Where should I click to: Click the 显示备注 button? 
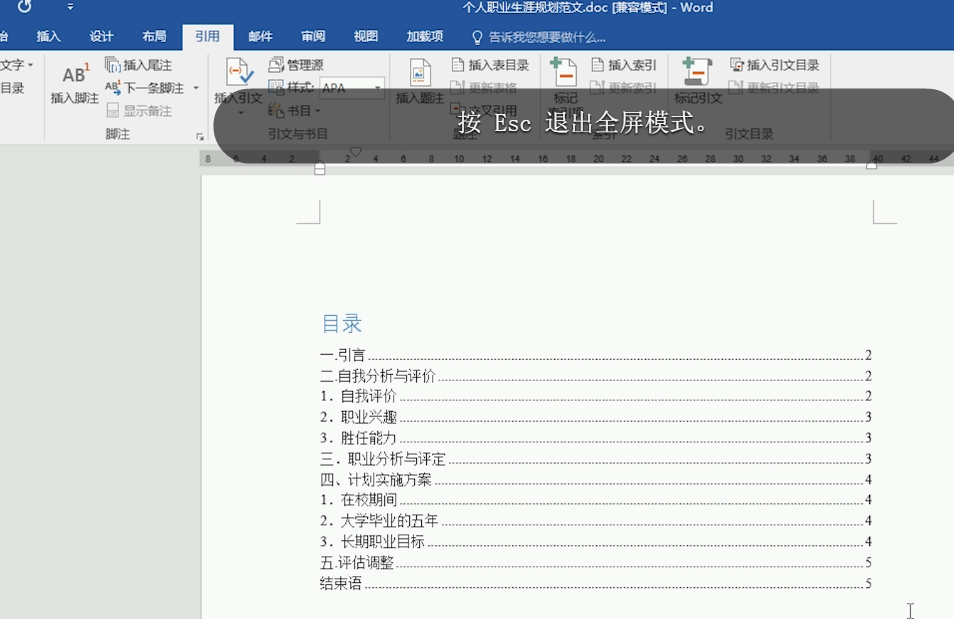point(139,111)
